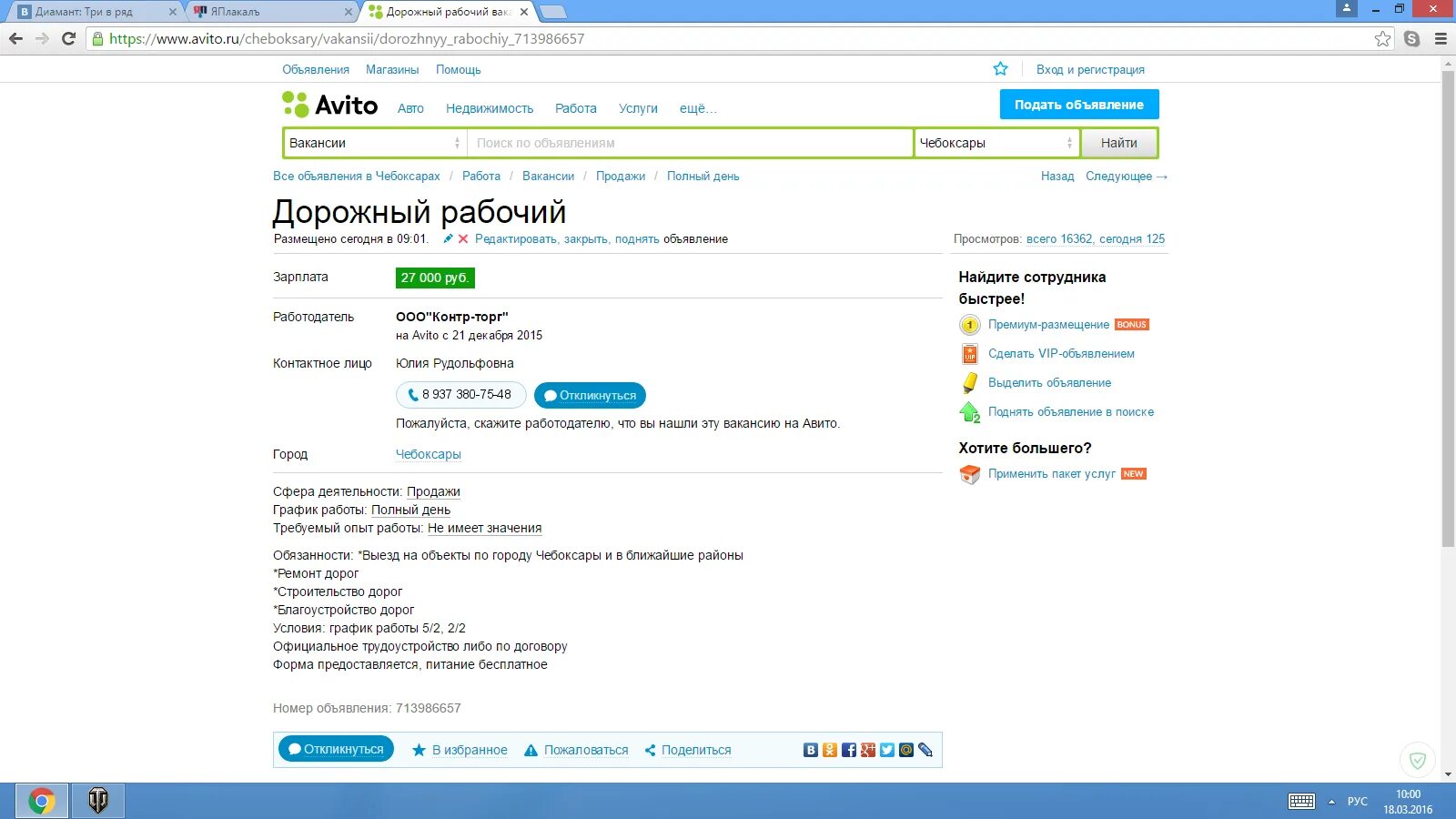Click Применить пакет услуг link
Image resolution: width=1456 pixels, height=819 pixels.
1052,474
